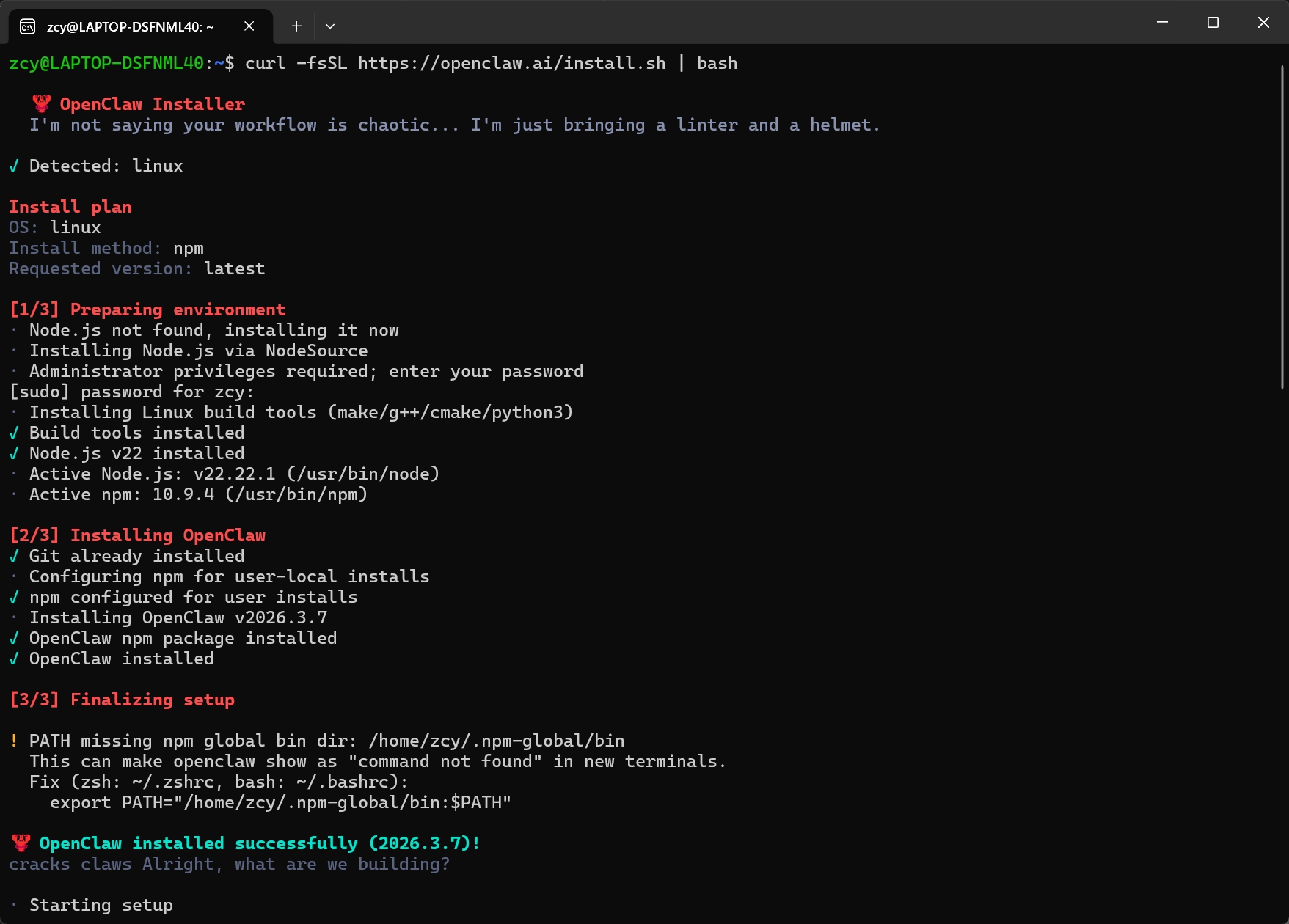Click 'Node.js v22 installed' line
Viewport: 1289px width, 924px height.
(x=127, y=453)
